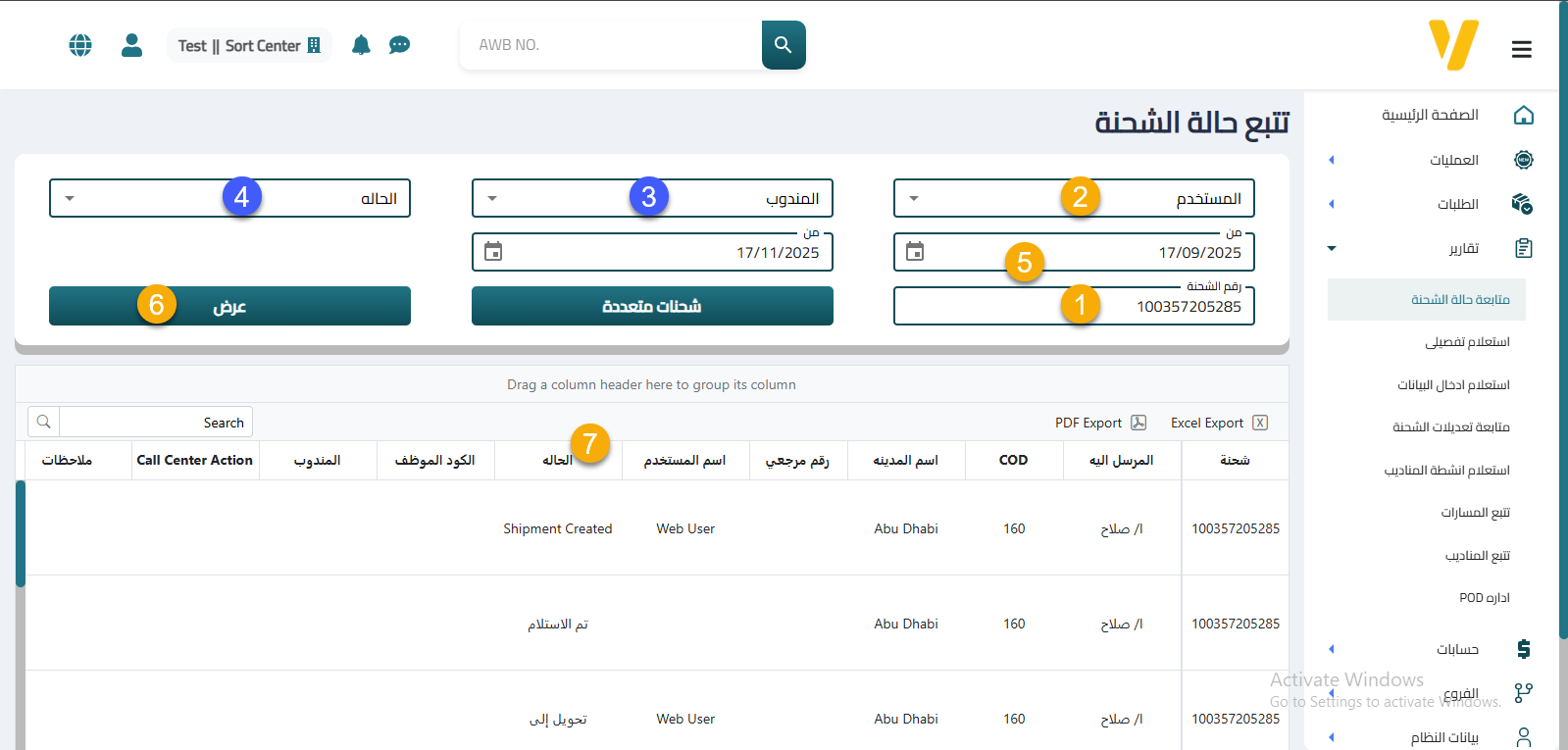Expand the حسابات sidebar section arrow
Viewport: 1568px width, 750px height.
coord(1332,649)
